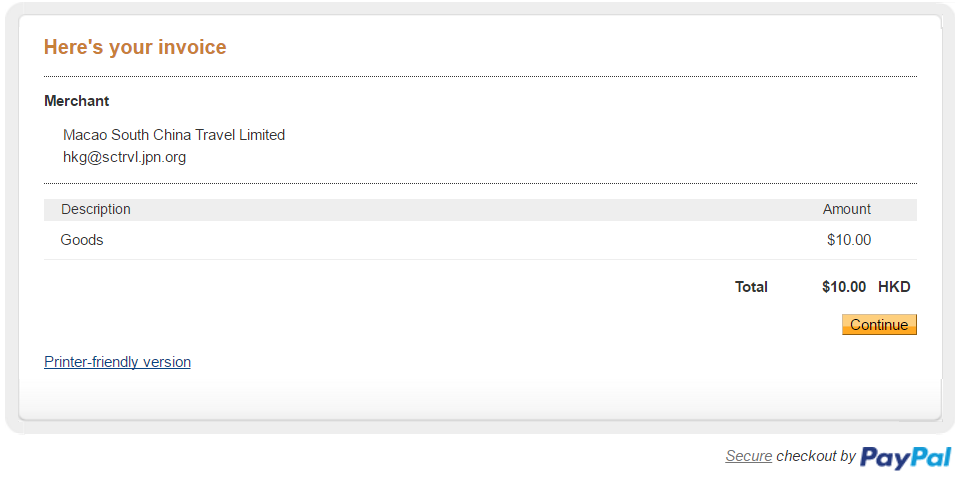Click the Total label
This screenshot has height=478, width=963.
[752, 287]
